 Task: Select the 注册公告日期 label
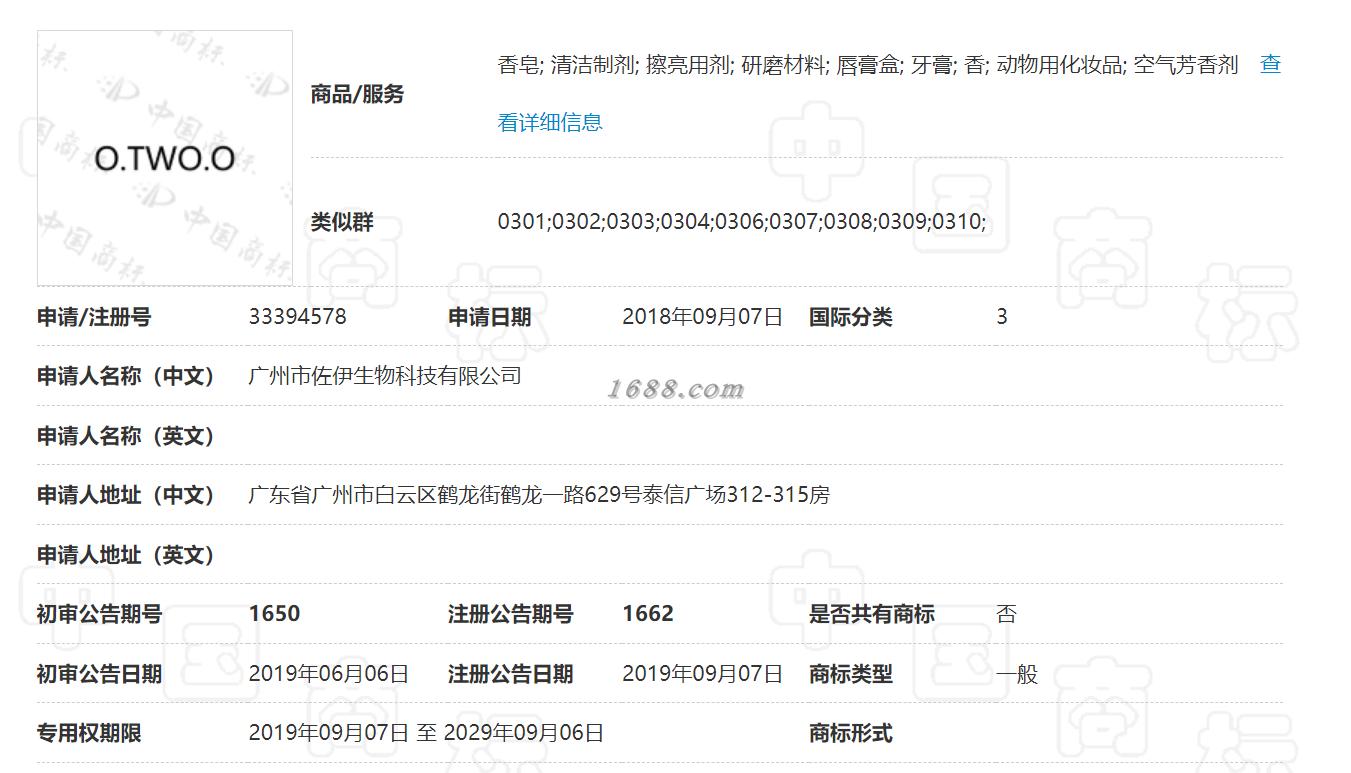(x=510, y=674)
